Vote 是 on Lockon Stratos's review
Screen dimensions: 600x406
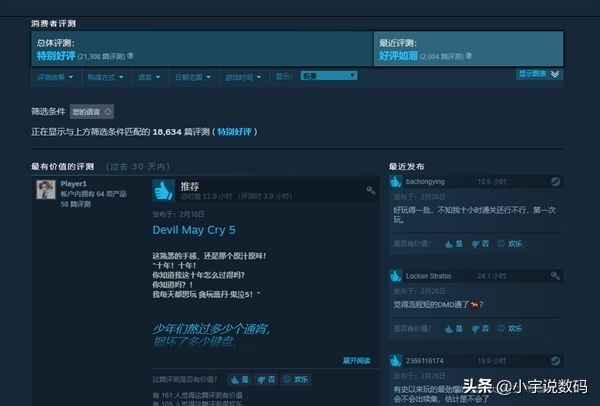454,329
